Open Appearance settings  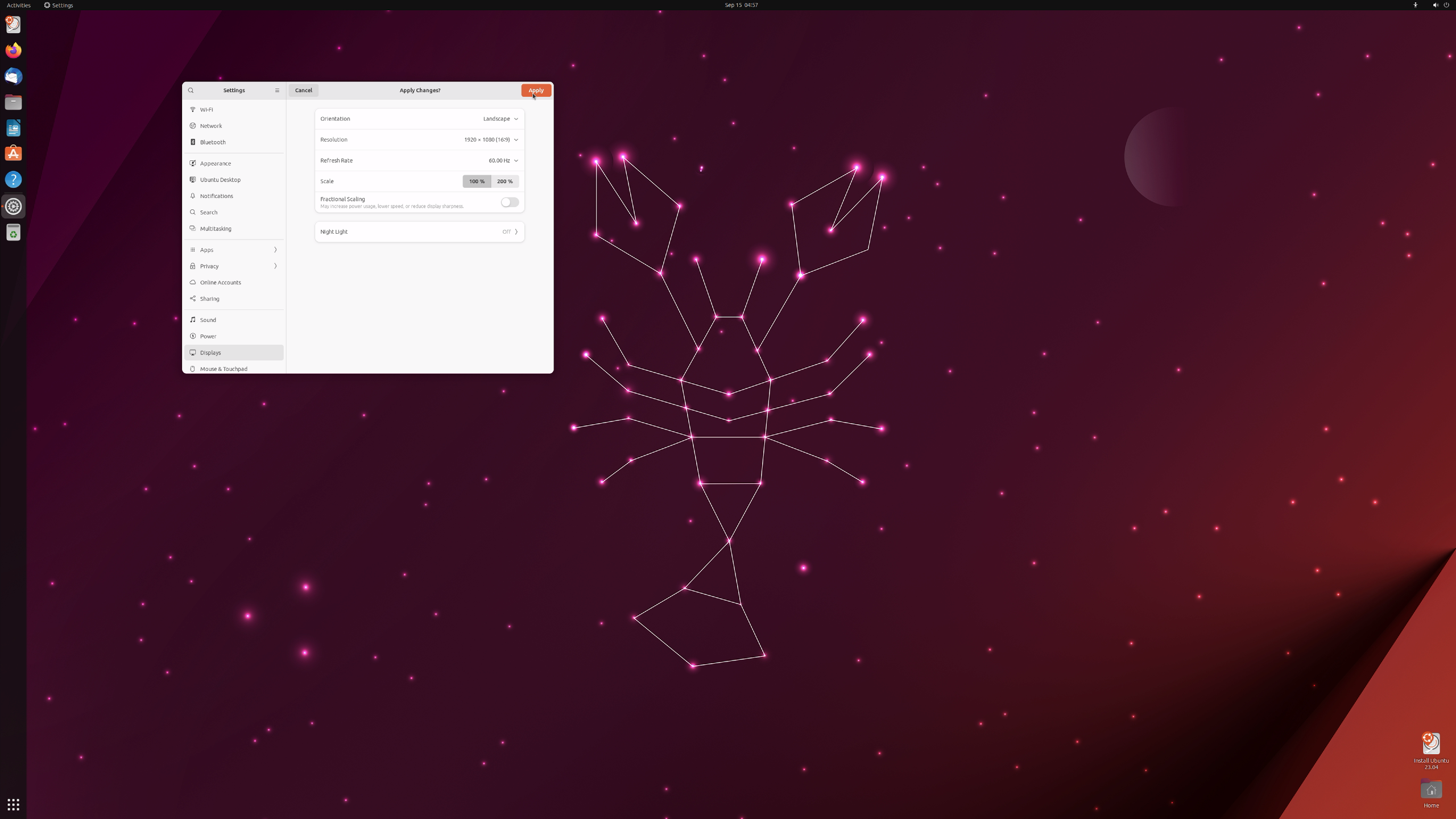pos(234,163)
